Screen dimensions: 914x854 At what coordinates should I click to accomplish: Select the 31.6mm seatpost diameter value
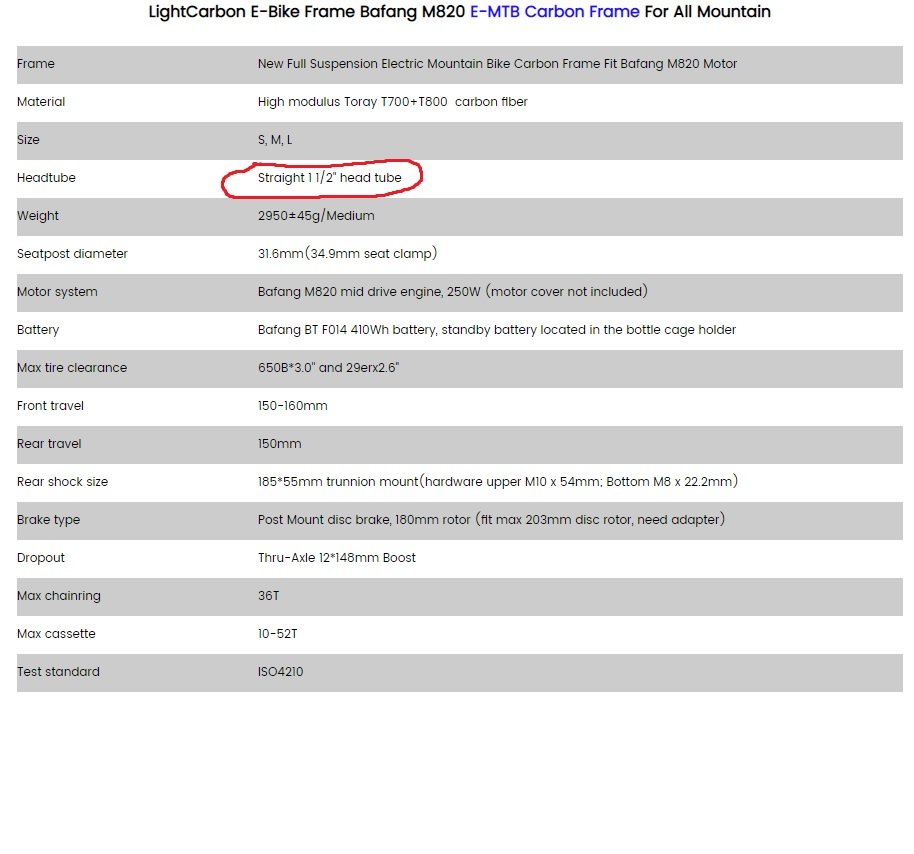pyautogui.click(x=280, y=254)
